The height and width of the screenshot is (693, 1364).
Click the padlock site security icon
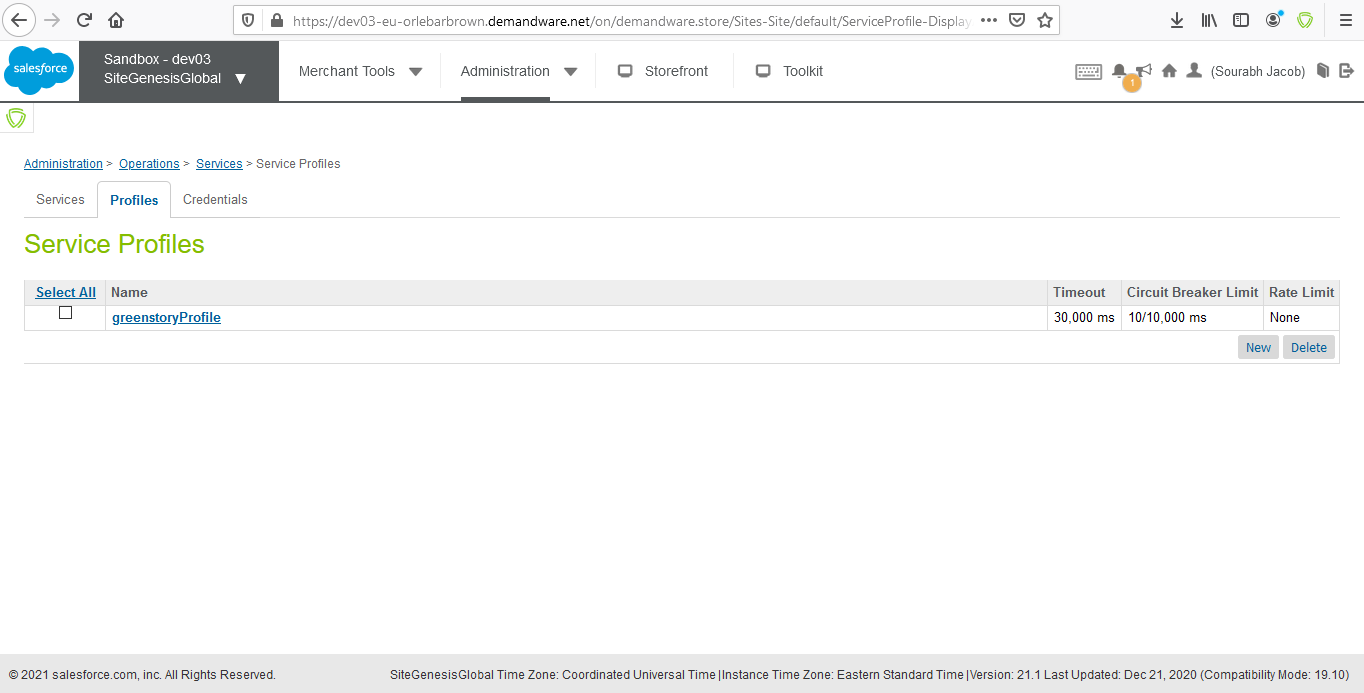tap(276, 20)
